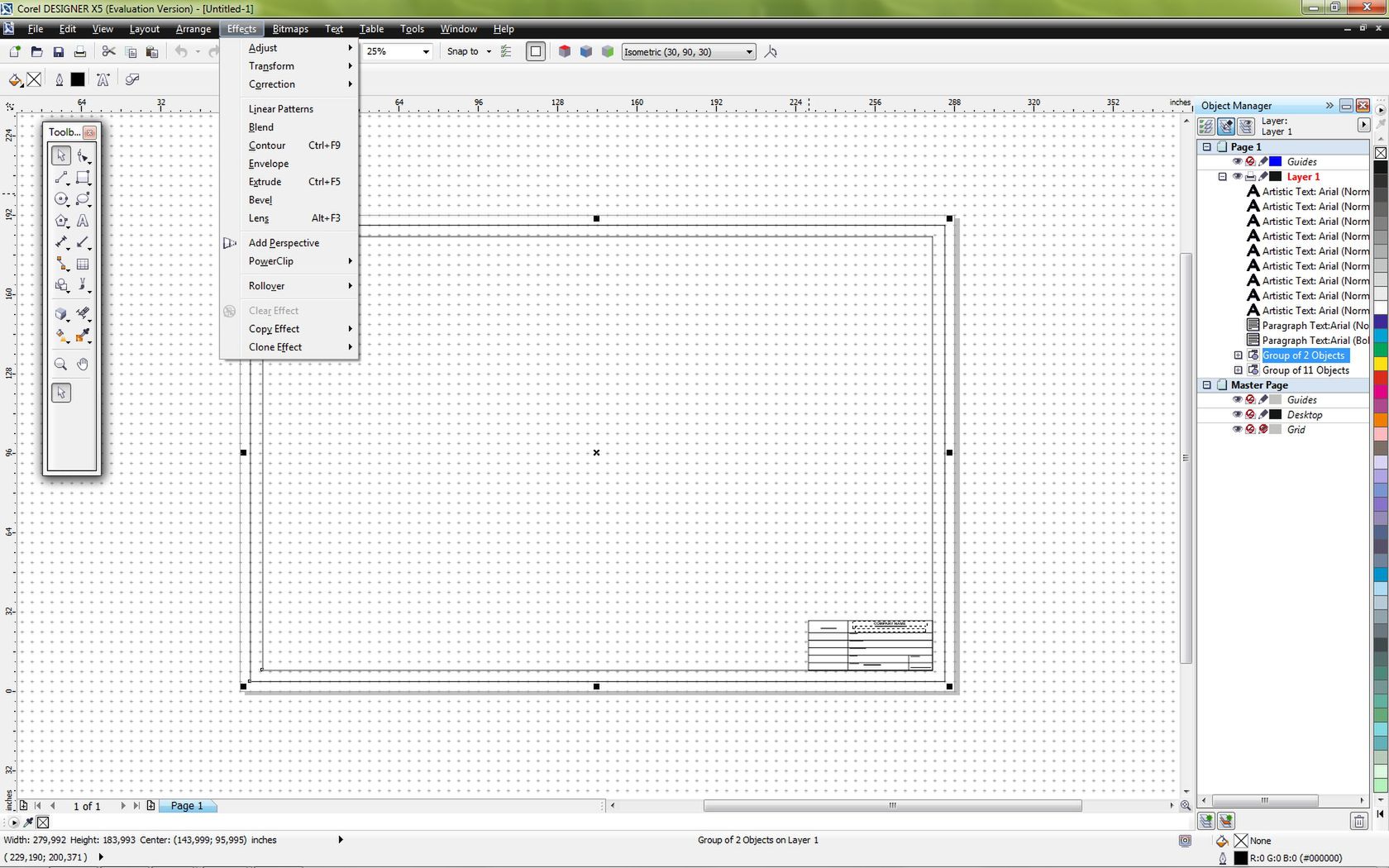Image resolution: width=1389 pixels, height=868 pixels.
Task: Click the horizontal canvas scrollbar thumb
Action: coord(892,805)
